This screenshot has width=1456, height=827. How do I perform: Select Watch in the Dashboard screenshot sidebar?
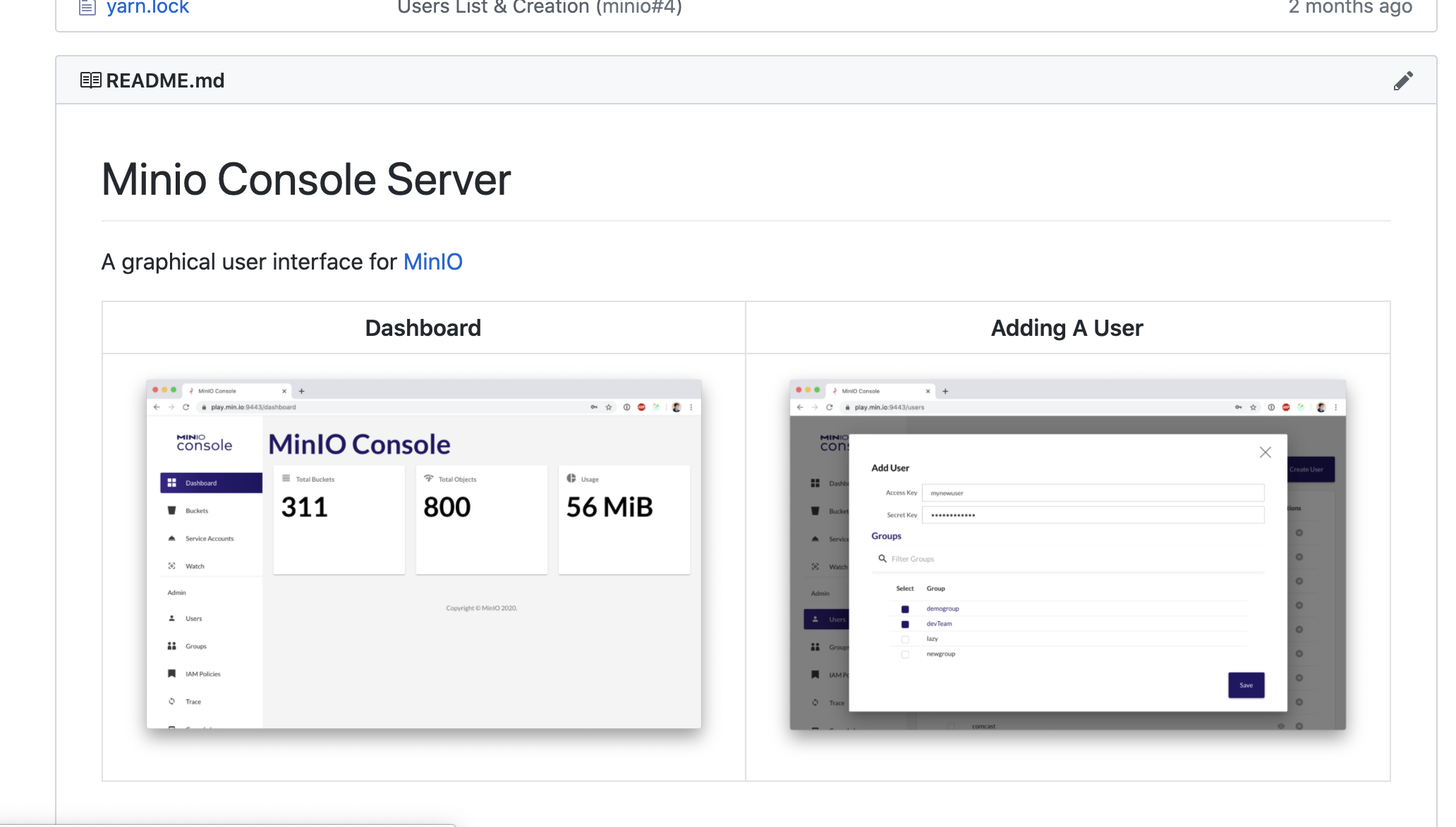(195, 566)
